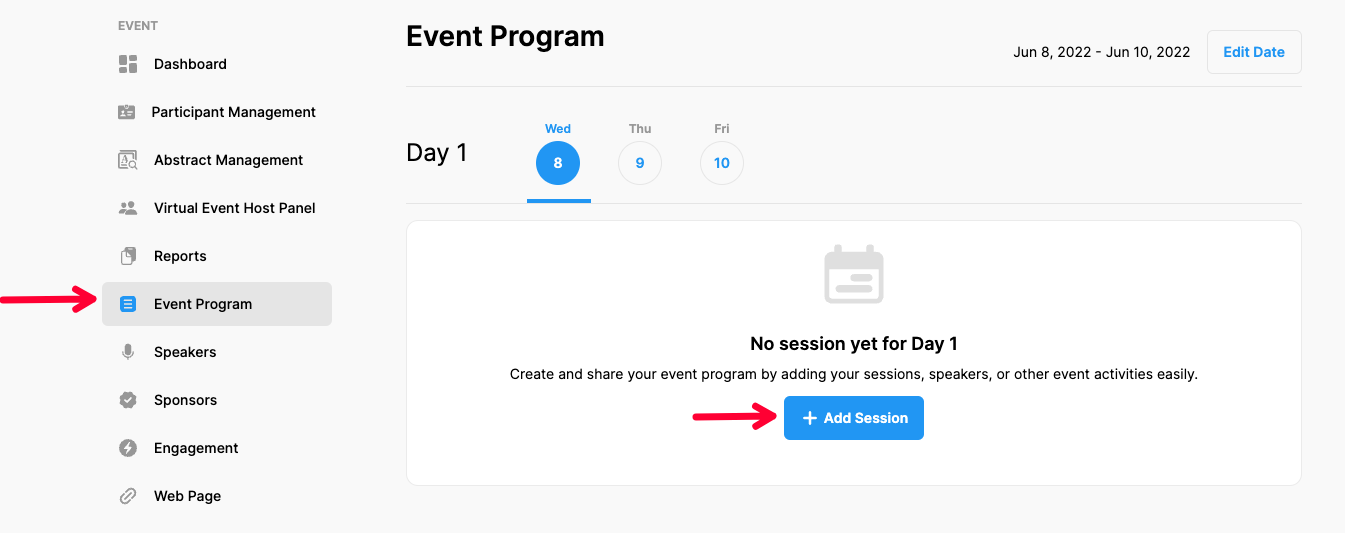Viewport: 1345px width, 533px height.
Task: Click the Engagement lightning bolt icon
Action: 128,448
